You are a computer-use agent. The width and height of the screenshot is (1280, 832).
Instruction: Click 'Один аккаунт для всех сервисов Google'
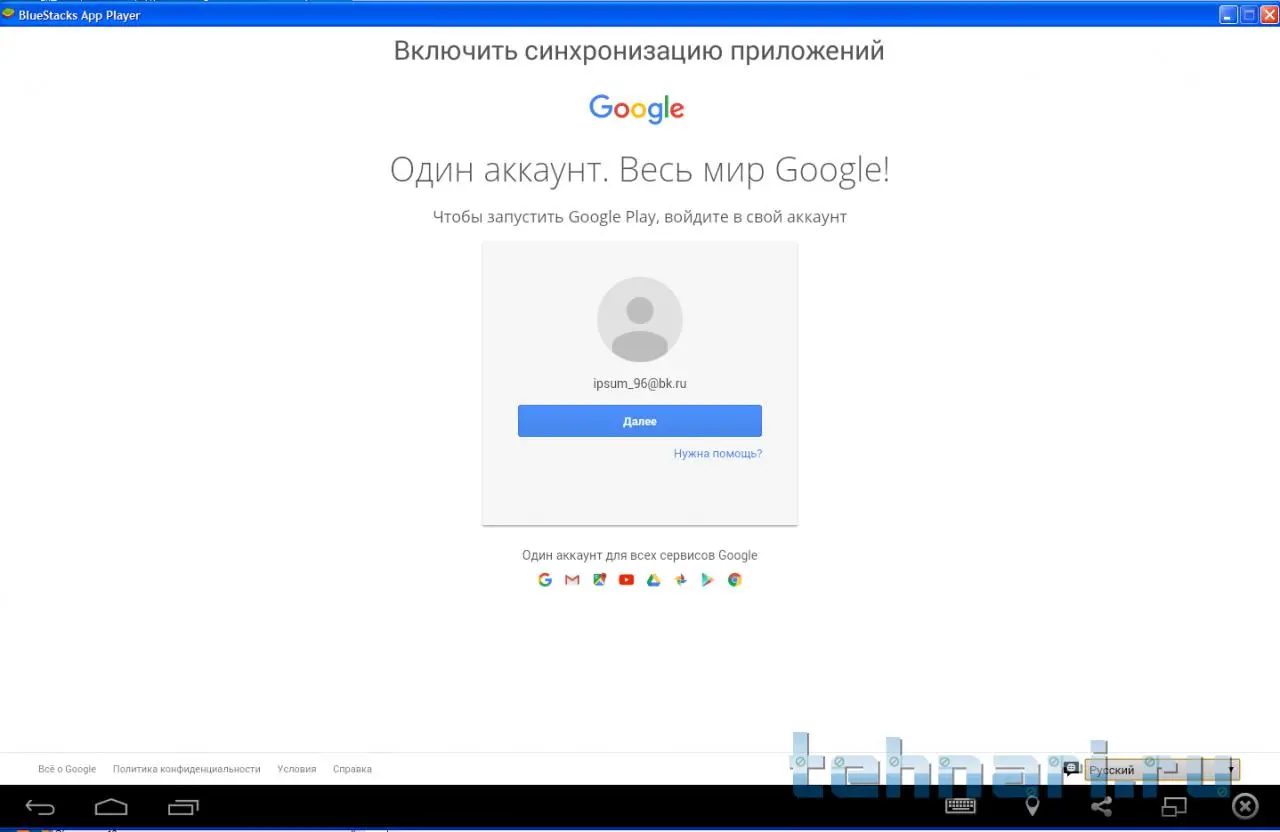[x=640, y=556]
